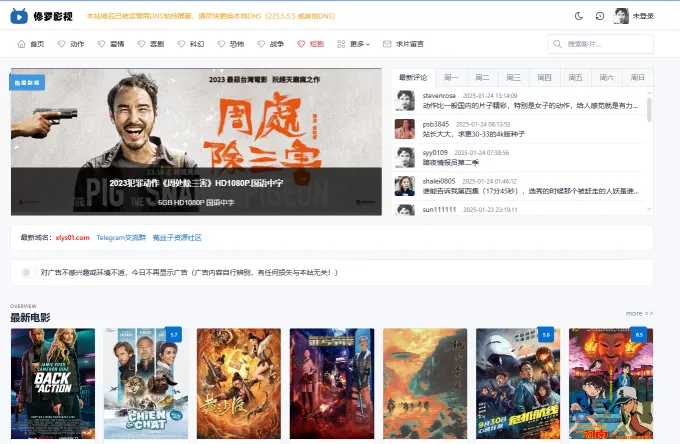Open the highlighted 短剧 nav item
Viewport: 680px width, 444px height.
coord(311,44)
